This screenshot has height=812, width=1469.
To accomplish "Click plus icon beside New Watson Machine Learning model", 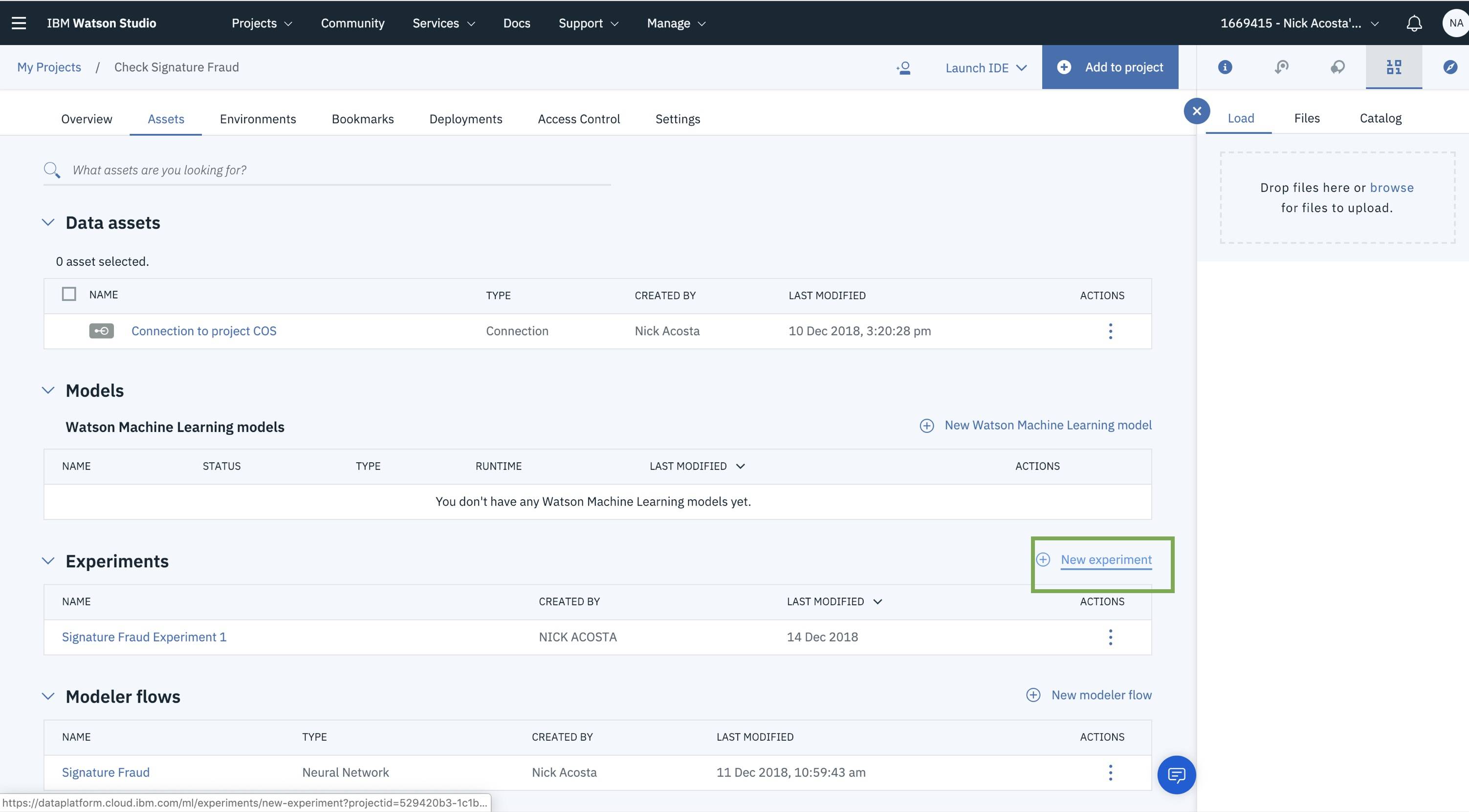I will coord(927,426).
